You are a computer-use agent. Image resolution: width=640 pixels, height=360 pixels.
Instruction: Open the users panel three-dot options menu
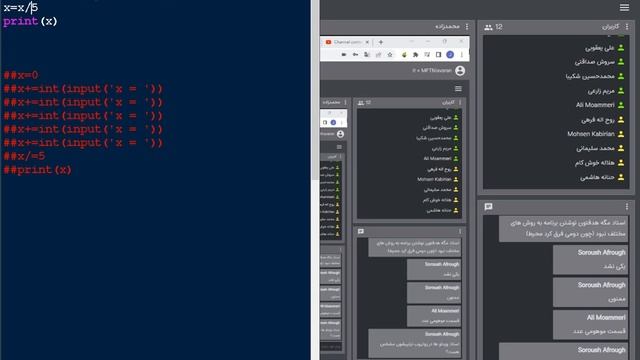pos(627,27)
